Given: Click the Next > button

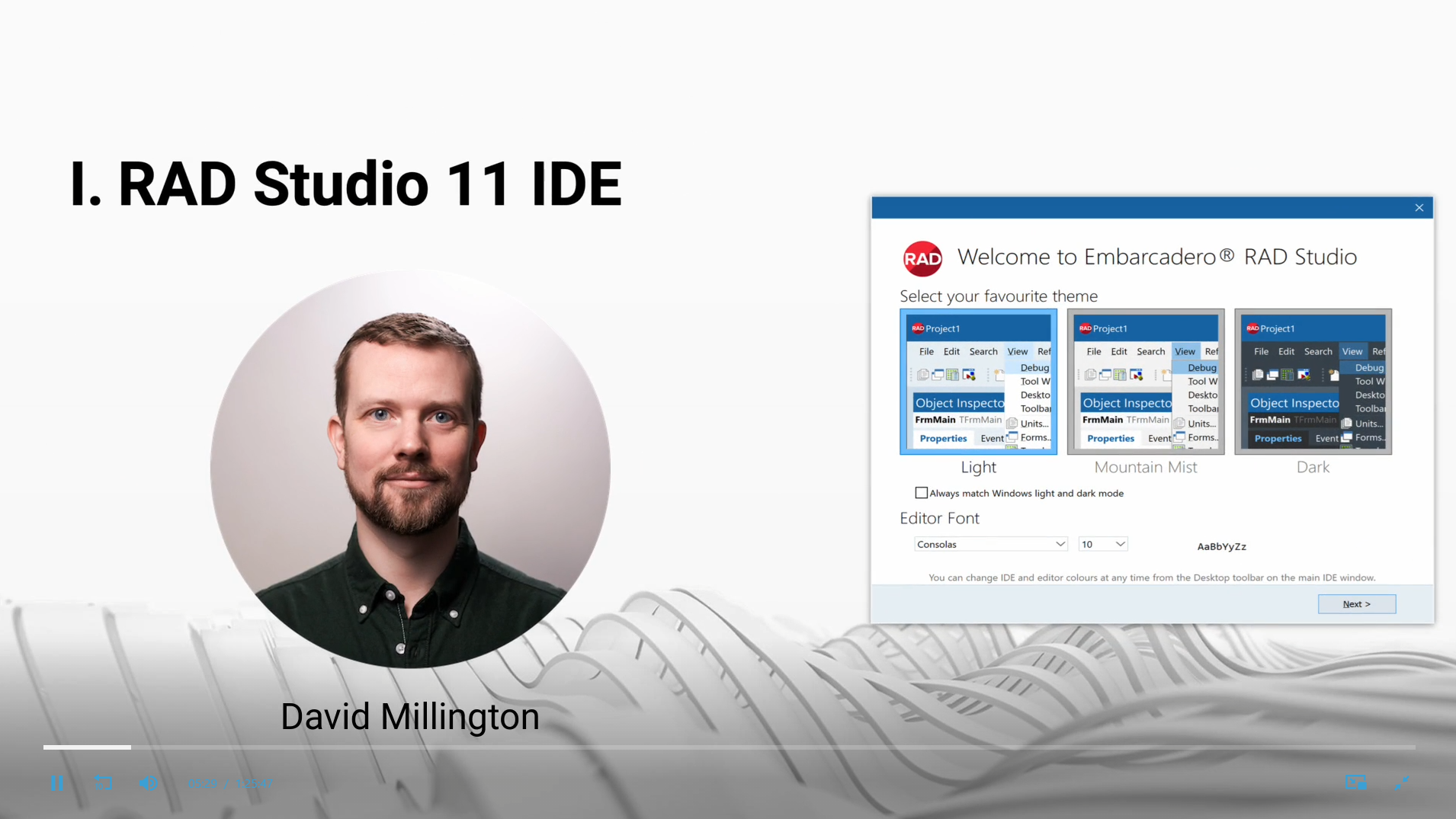Looking at the screenshot, I should [1357, 604].
